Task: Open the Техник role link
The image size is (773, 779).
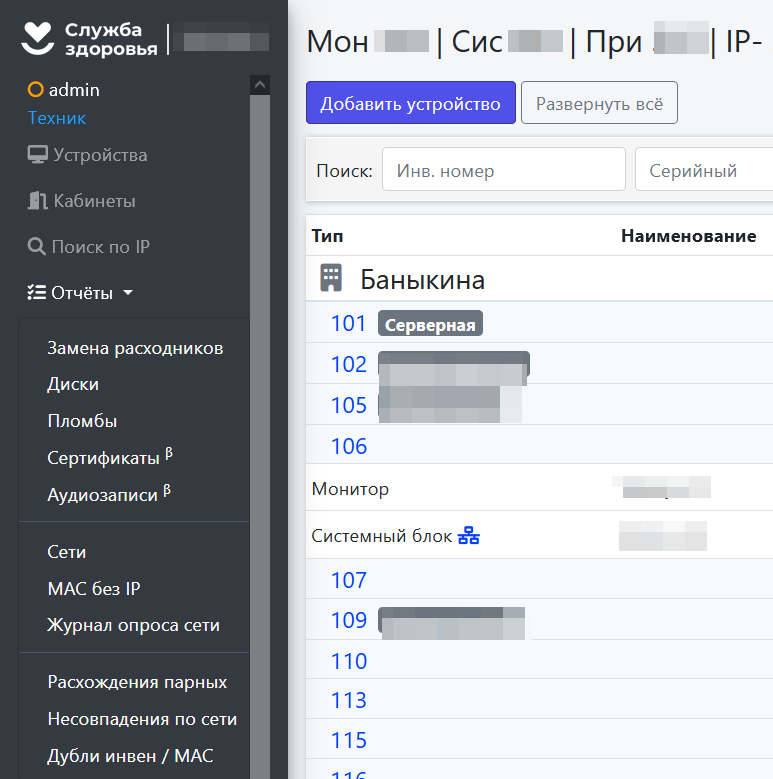Action: click(x=57, y=118)
